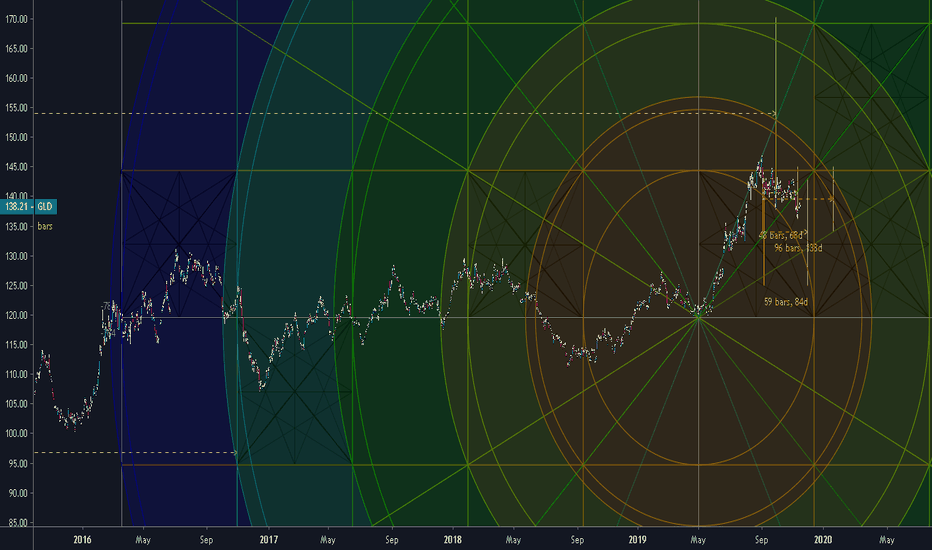Click the 155.00 price axis label
This screenshot has width=932, height=550.
(17, 108)
